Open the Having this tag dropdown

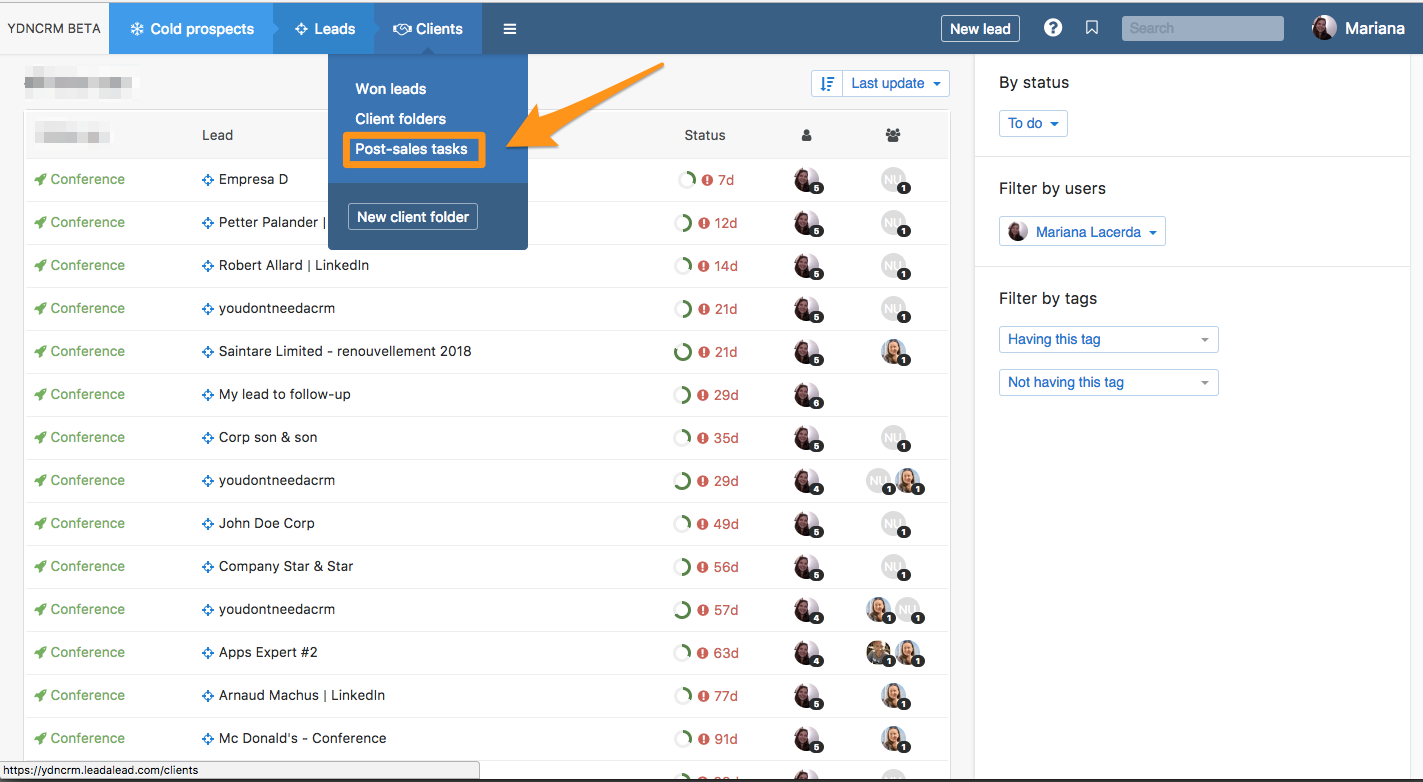coord(1108,340)
